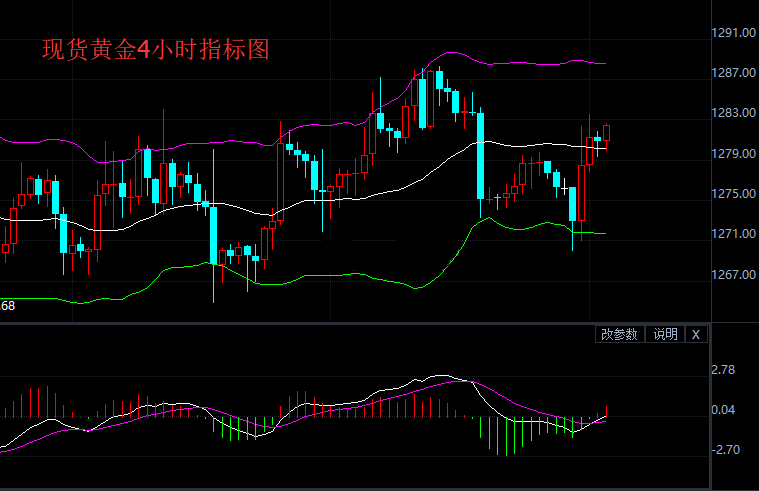The width and height of the screenshot is (759, 491).
Task: Click the 2.78 indicator scale label
Action: [723, 370]
